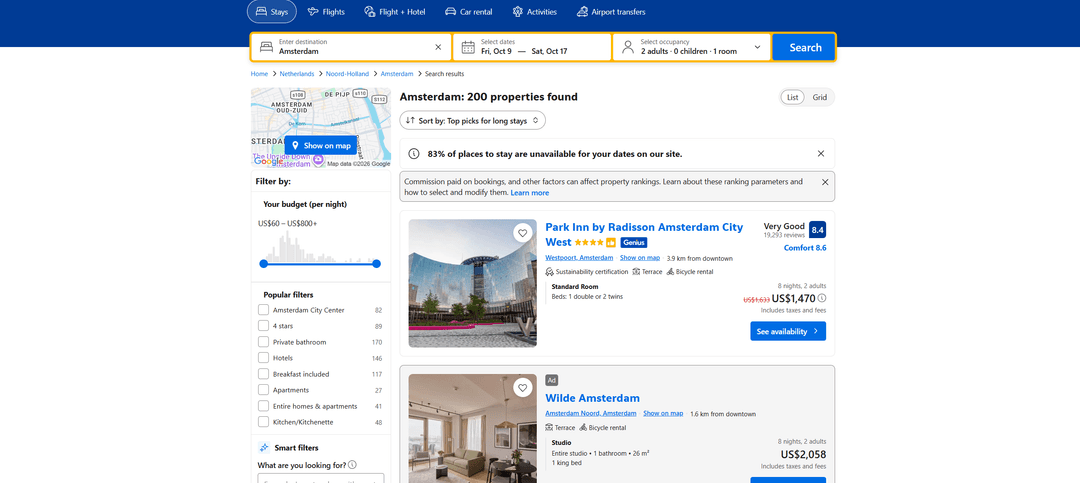Click the bed icon in destination field
Image resolution: width=1080 pixels, height=483 pixels.
click(267, 48)
